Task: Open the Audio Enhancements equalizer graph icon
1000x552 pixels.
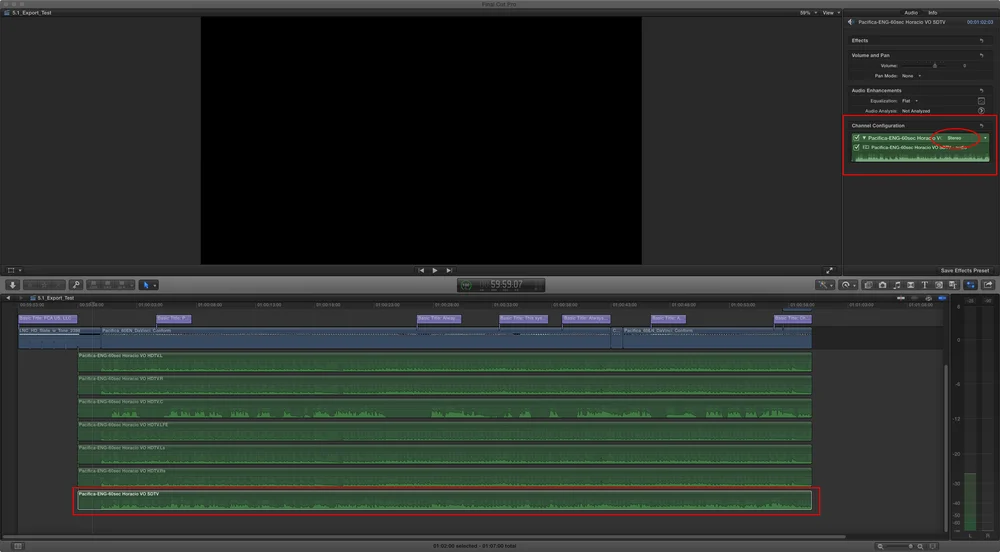Action: [982, 101]
